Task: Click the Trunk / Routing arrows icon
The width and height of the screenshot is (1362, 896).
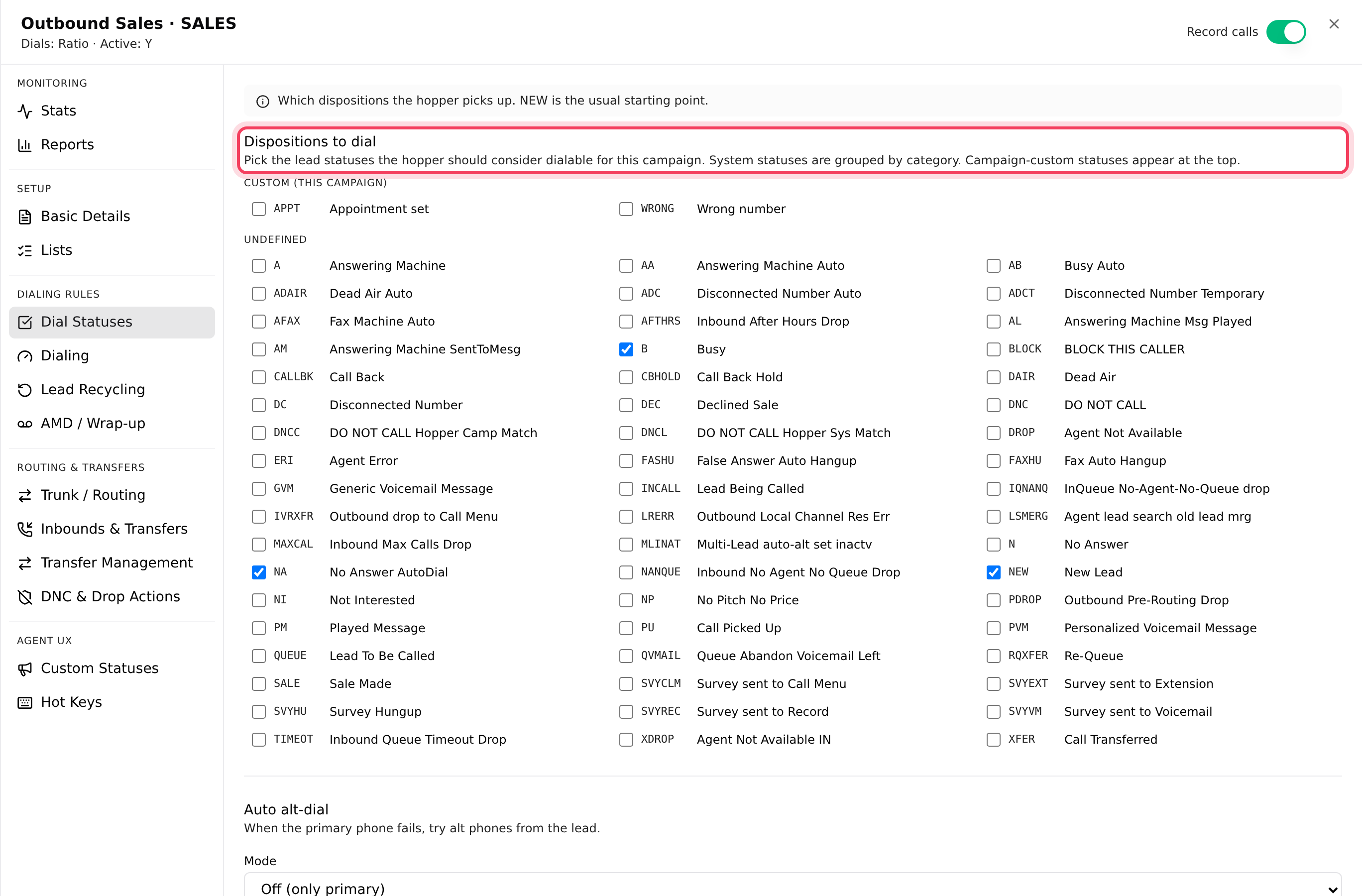Action: coord(24,495)
